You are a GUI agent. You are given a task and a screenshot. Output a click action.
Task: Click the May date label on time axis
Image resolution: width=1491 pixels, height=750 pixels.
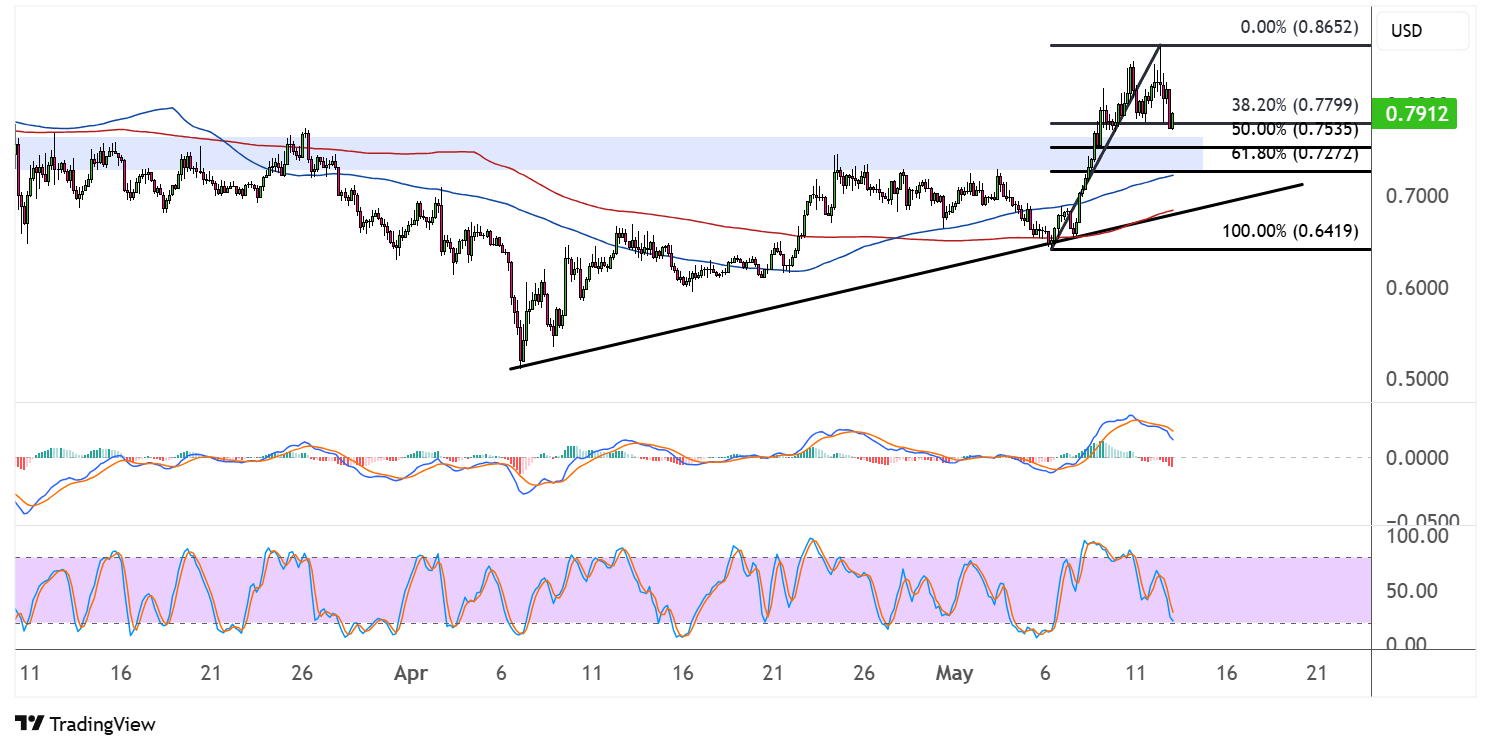click(x=954, y=674)
